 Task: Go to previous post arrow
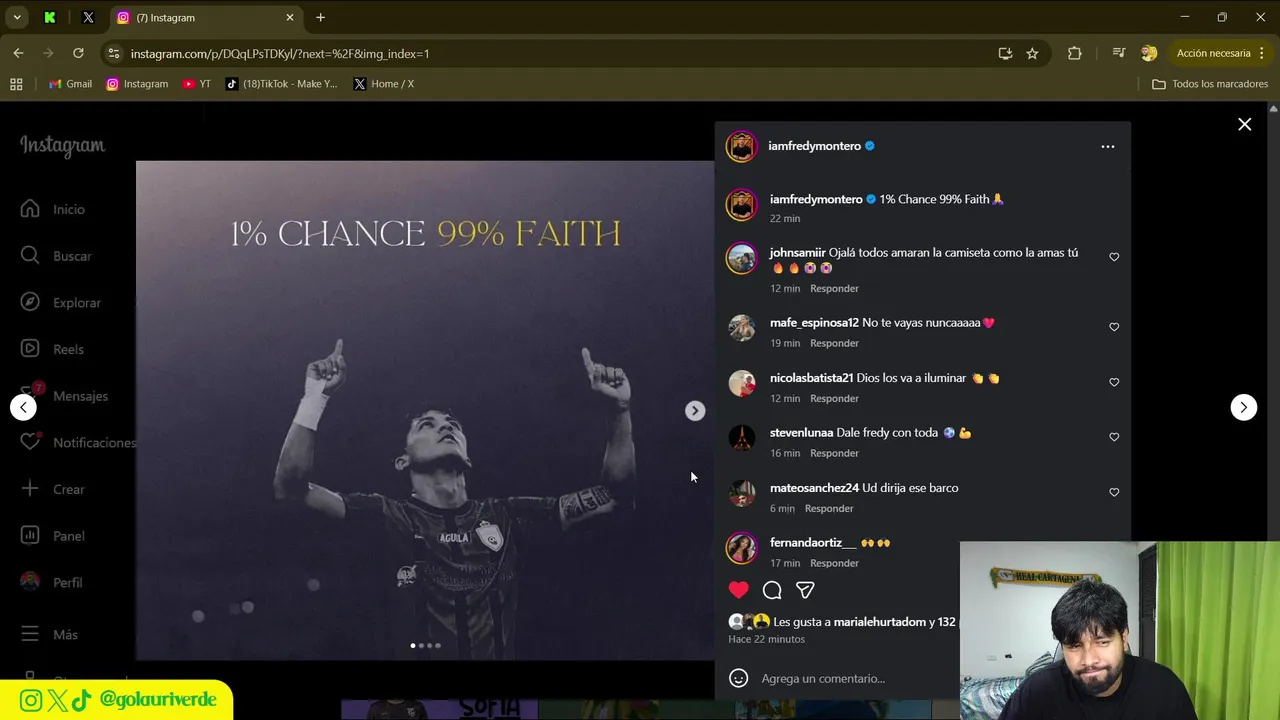pos(23,407)
